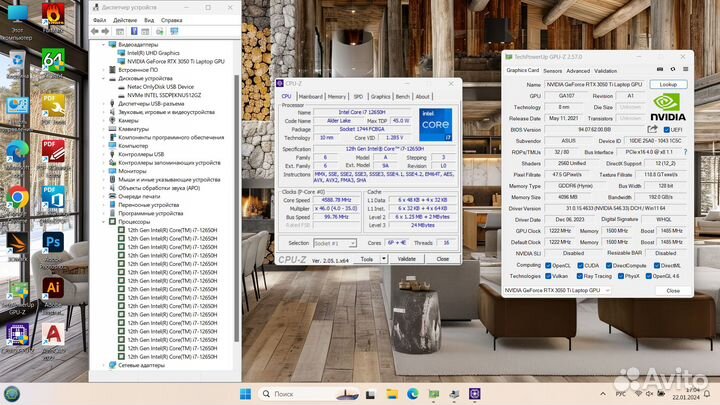
Task: Toggle the Ray Tracing checkbox in GPU-Z
Action: [579, 276]
